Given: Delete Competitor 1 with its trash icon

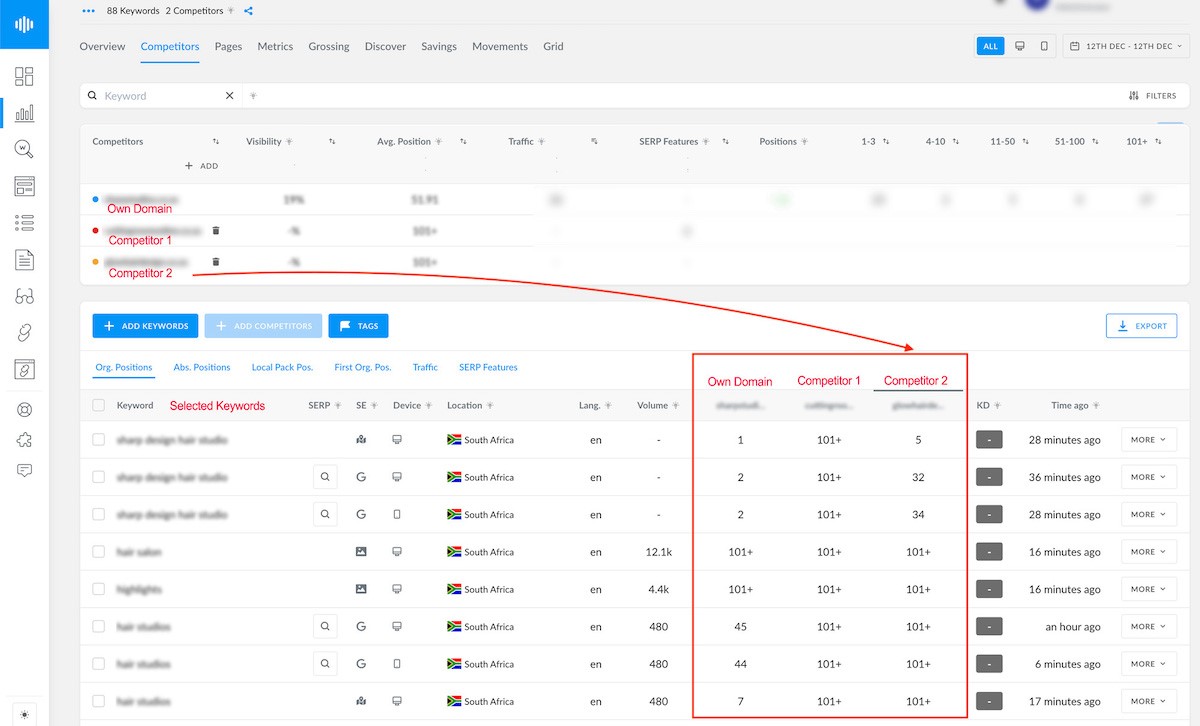Looking at the screenshot, I should point(216,231).
